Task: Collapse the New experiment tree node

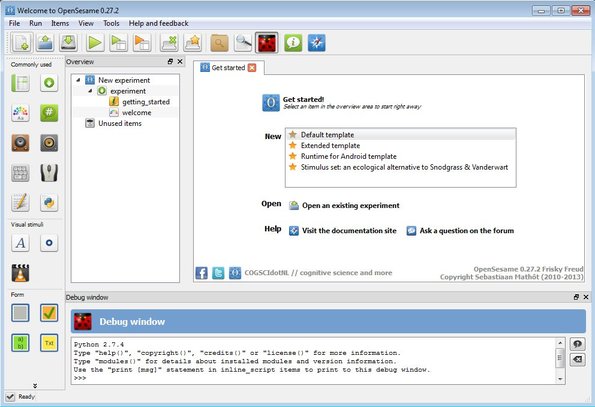Action: coord(78,80)
